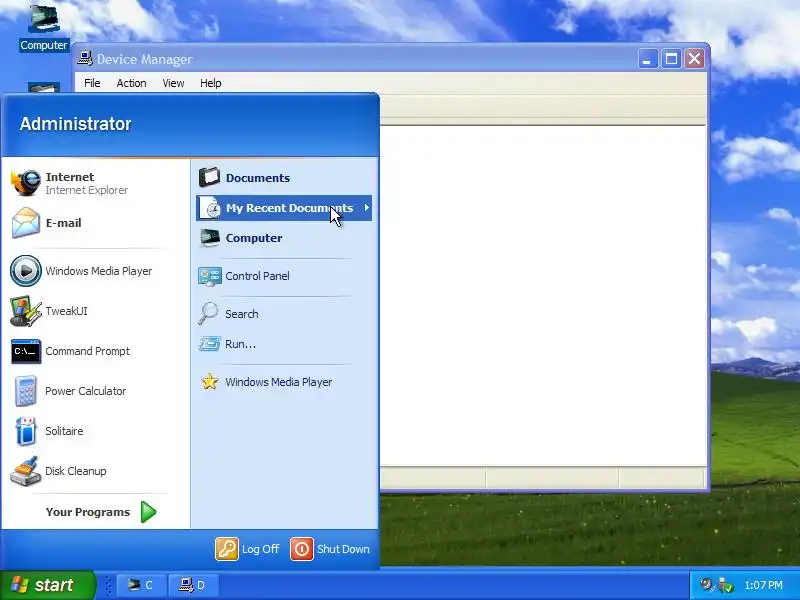Screen dimensions: 800x600
Task: Open Power Calculator icon
Action: tap(26, 391)
